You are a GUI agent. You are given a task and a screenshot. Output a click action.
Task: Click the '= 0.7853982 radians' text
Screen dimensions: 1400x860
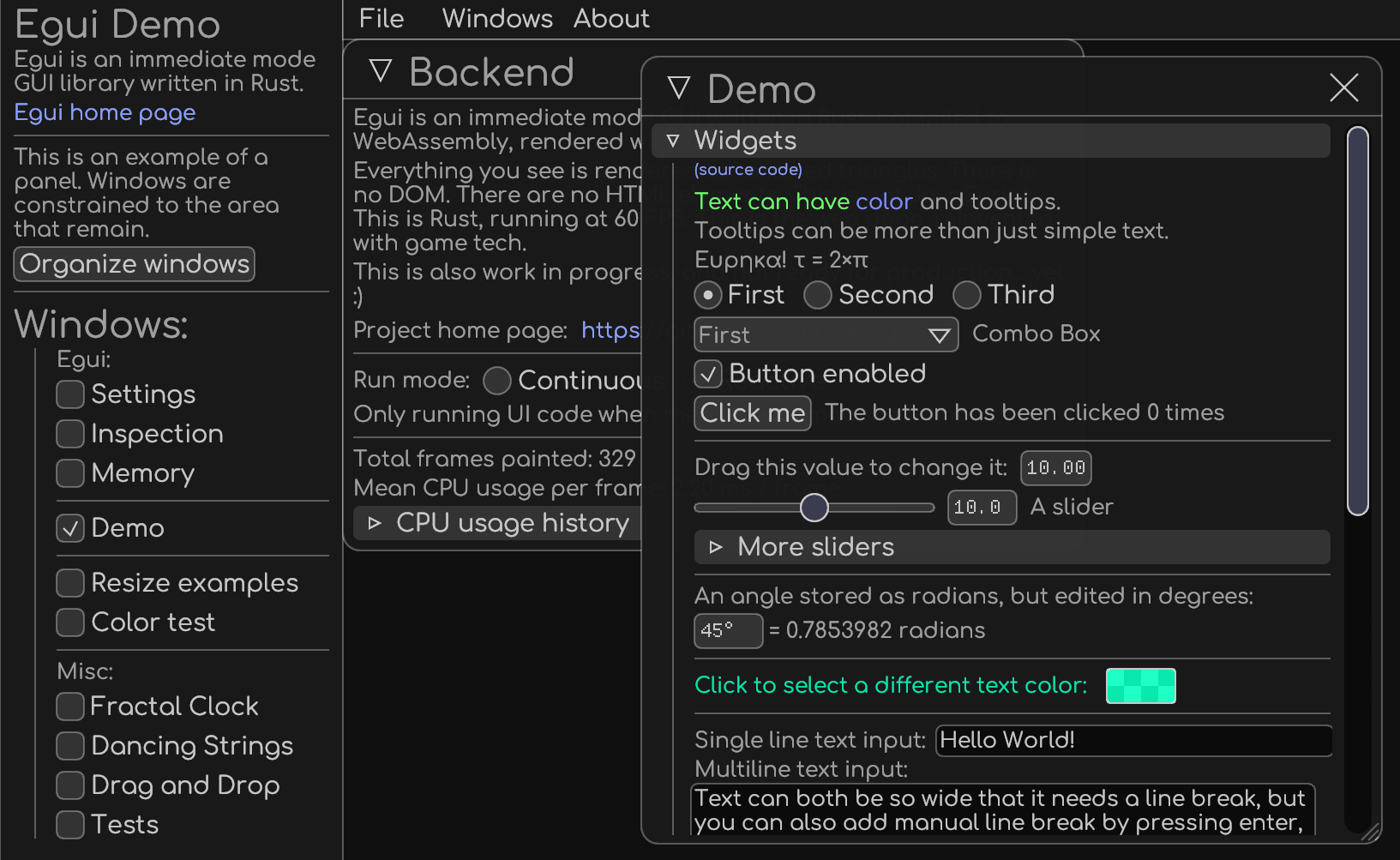tap(877, 630)
